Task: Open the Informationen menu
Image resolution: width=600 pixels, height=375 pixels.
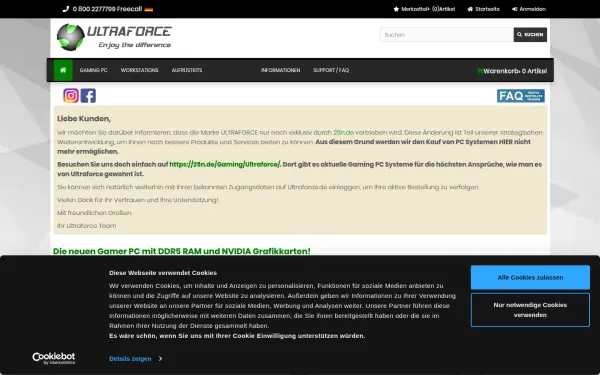Action: tap(280, 70)
